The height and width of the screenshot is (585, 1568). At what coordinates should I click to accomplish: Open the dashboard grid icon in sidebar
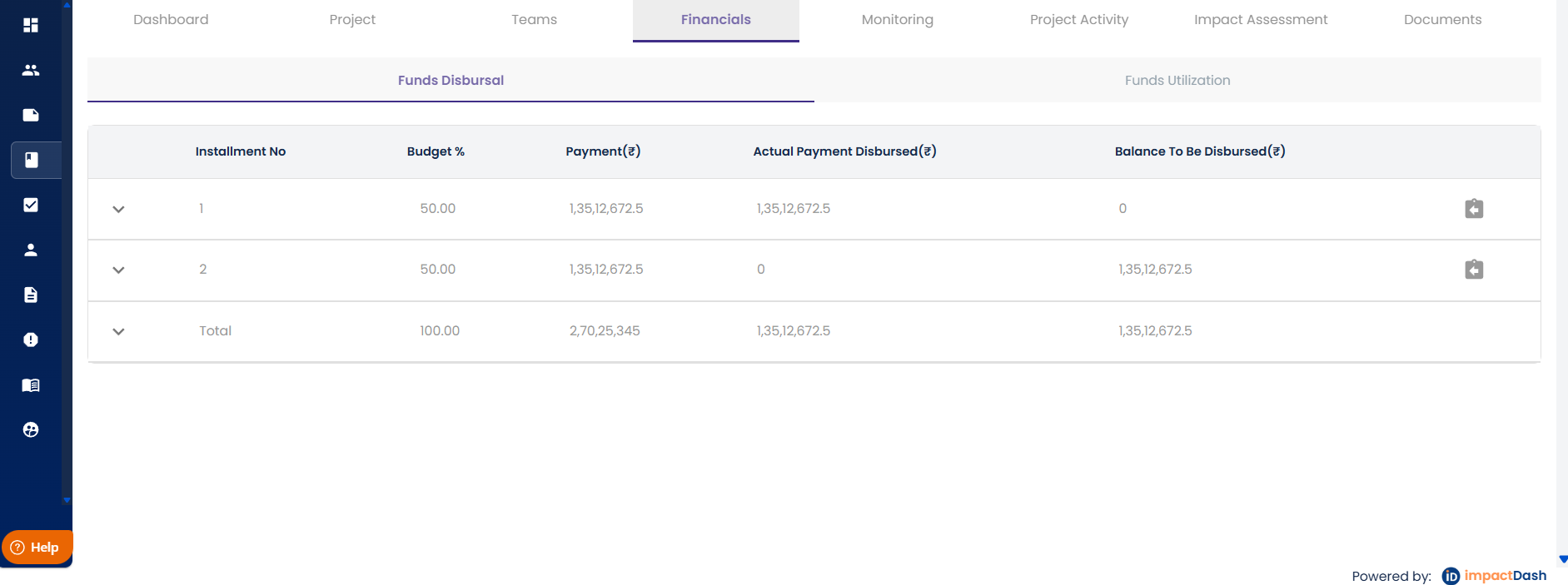pos(31,25)
